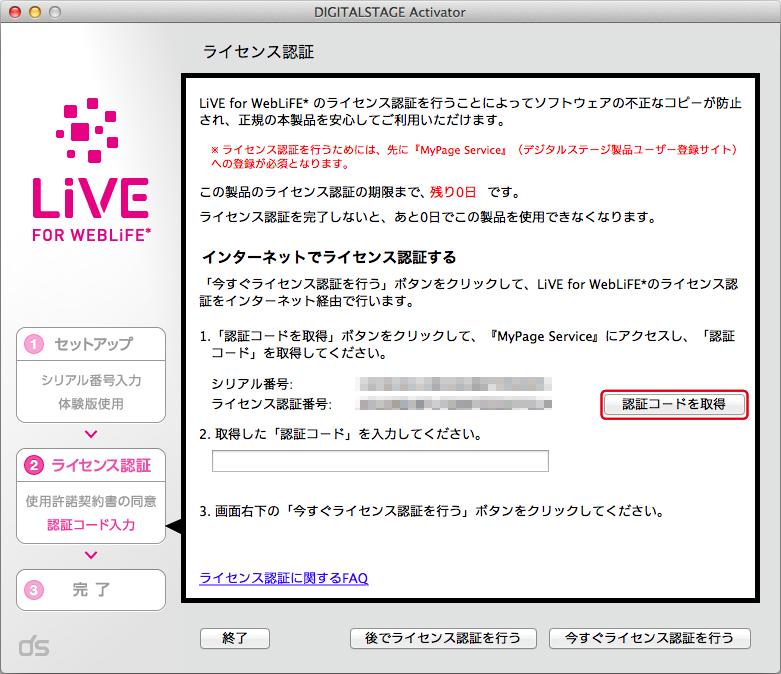Select the 完了 step in sidebar
781x674 pixels.
click(91, 590)
